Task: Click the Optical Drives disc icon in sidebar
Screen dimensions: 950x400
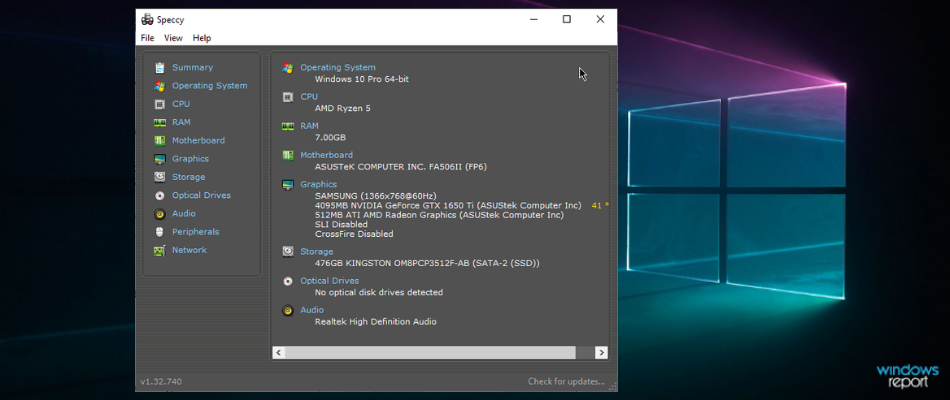Action: pos(159,195)
